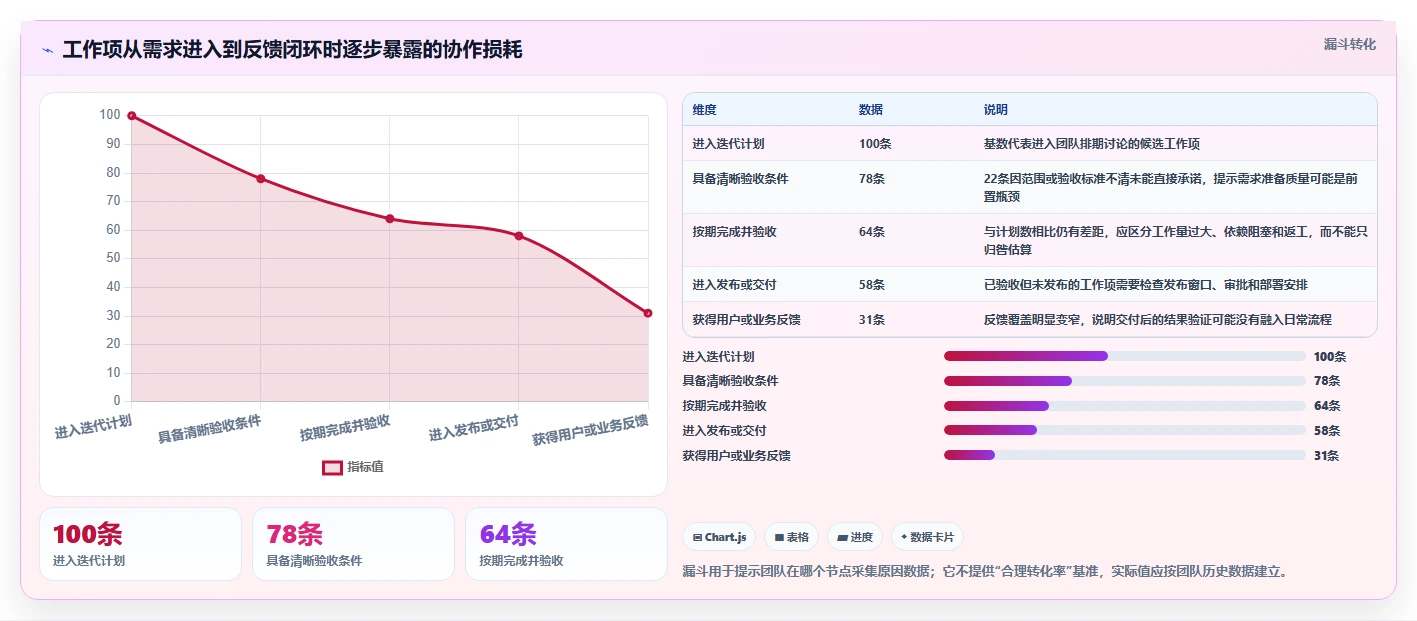
Task: Click the 具备清晰验收条件 x-axis label on the chart
Action: coord(210,427)
